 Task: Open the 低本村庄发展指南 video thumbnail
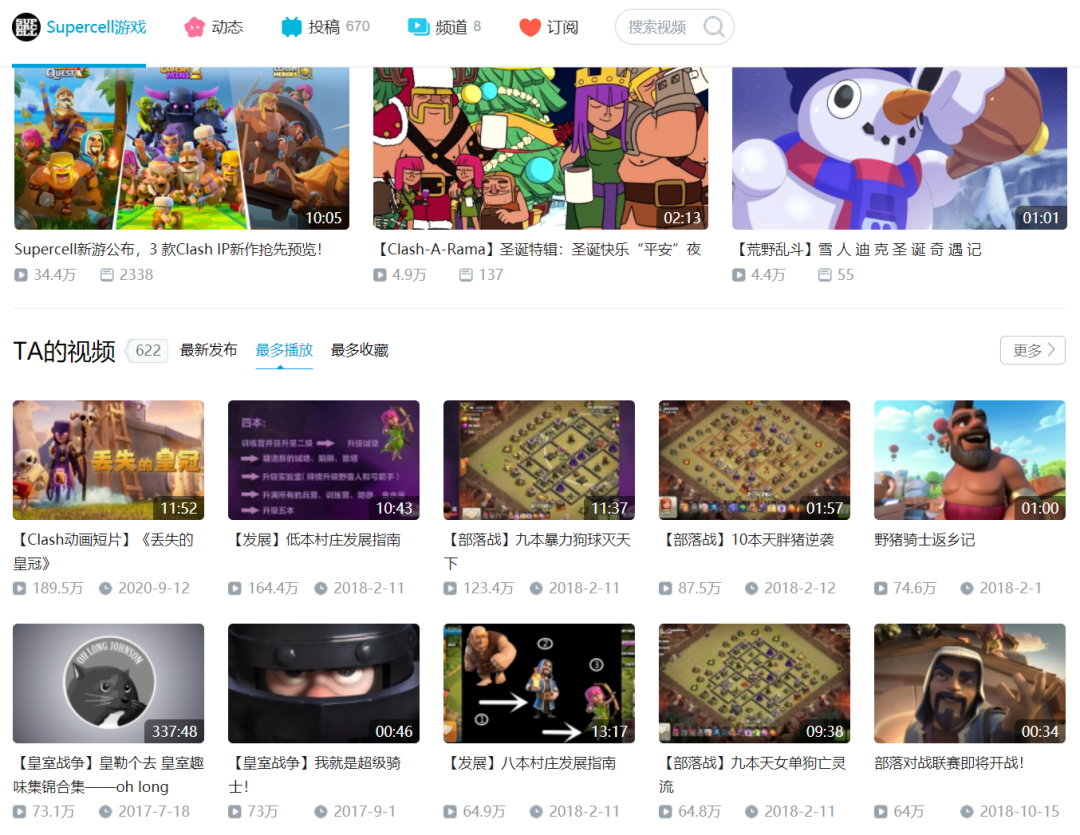point(324,460)
